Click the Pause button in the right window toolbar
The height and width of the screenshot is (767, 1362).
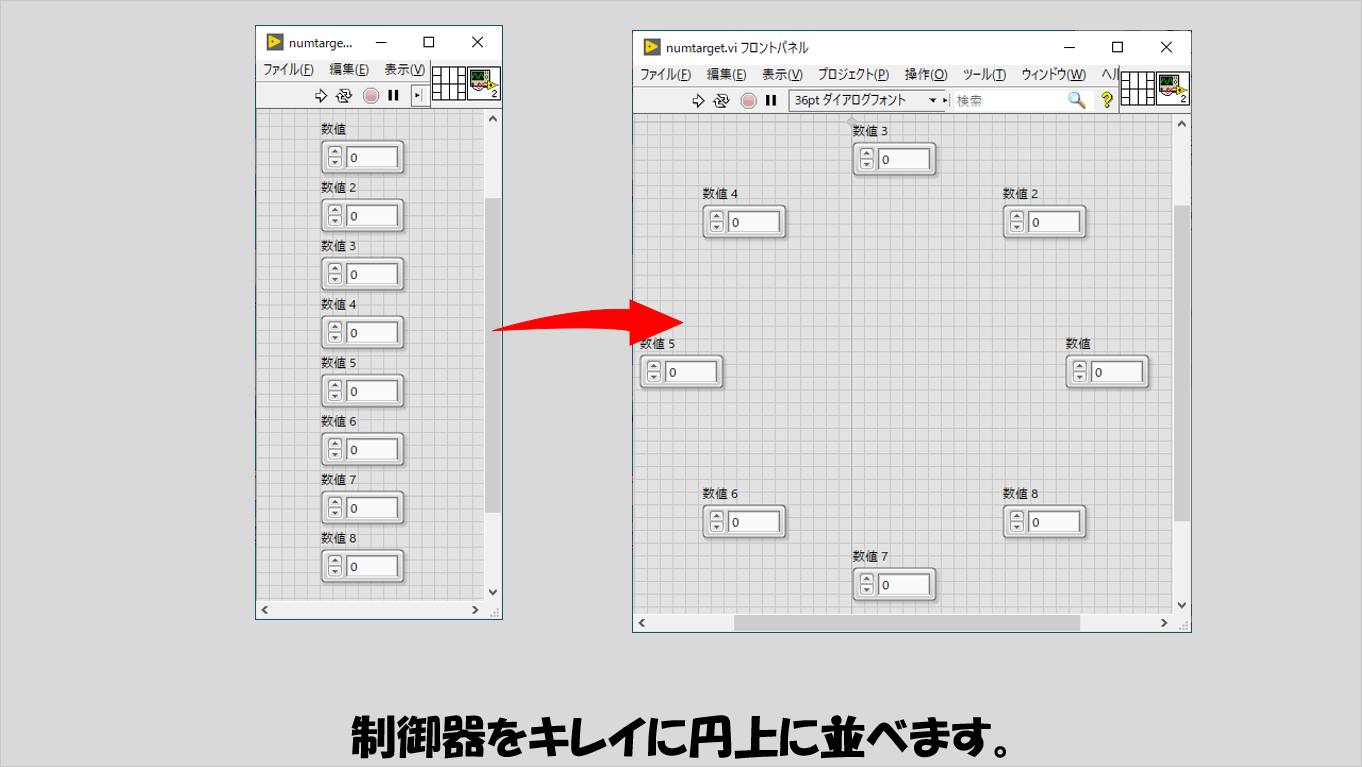pyautogui.click(x=771, y=100)
